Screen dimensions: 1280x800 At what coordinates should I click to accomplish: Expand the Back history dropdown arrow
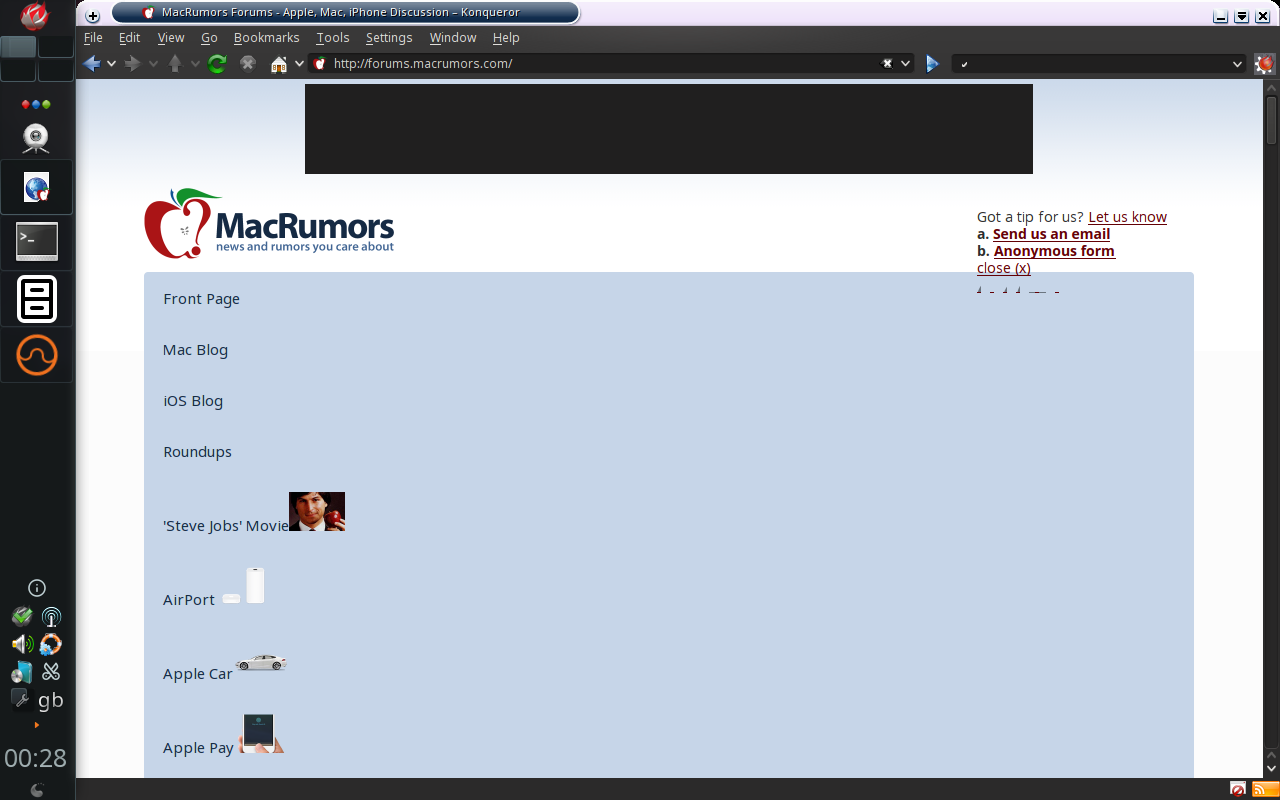pos(111,64)
